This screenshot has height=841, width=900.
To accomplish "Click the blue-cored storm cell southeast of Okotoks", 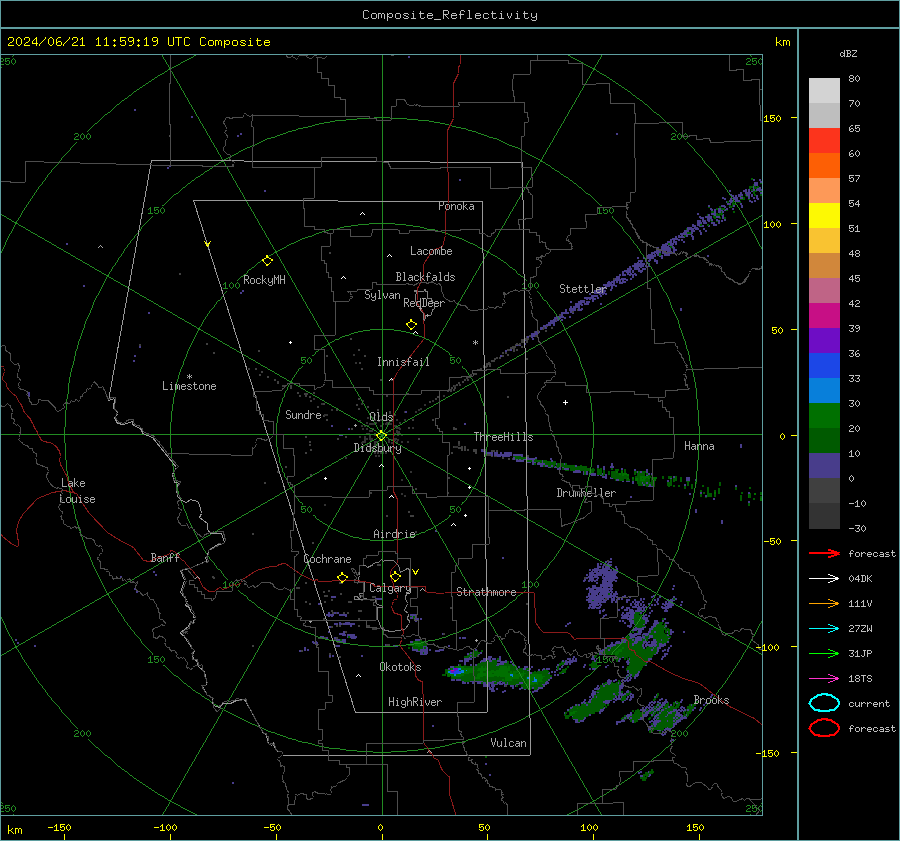I will 499,673.
